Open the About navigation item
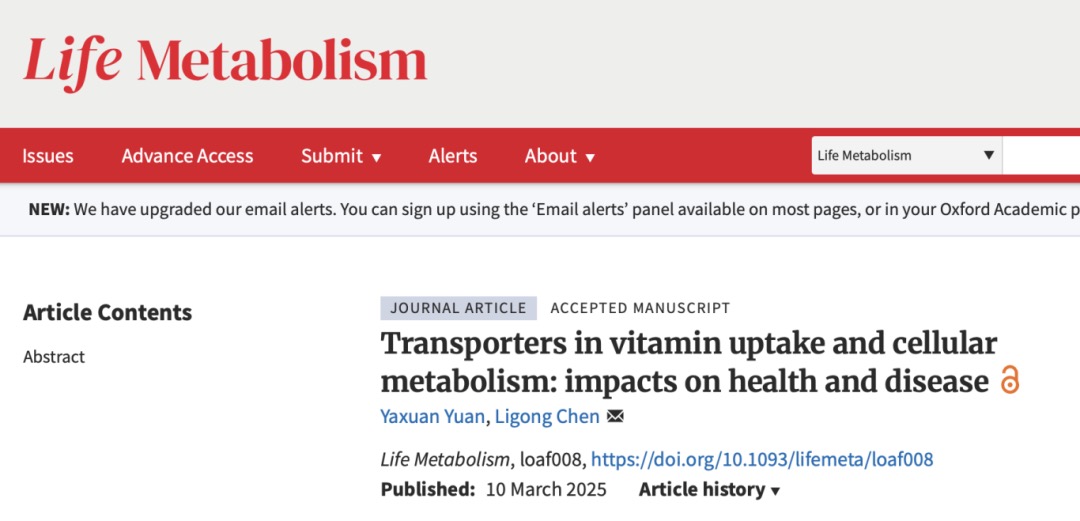 [x=551, y=156]
